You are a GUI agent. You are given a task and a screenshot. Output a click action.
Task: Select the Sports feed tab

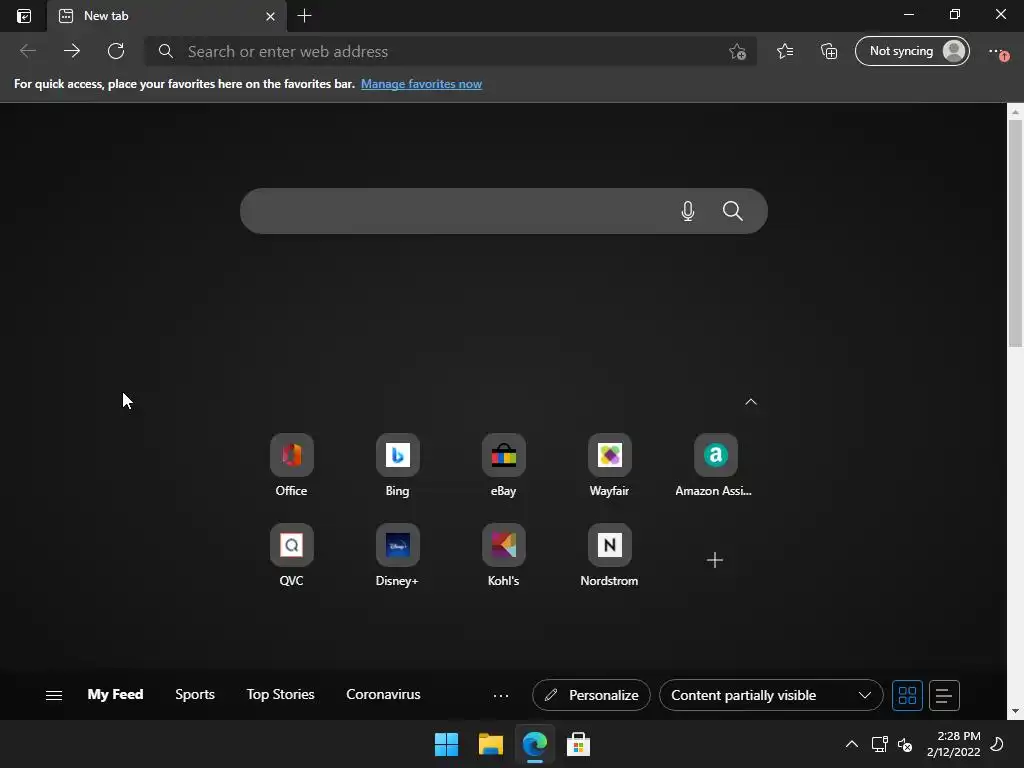(x=195, y=695)
